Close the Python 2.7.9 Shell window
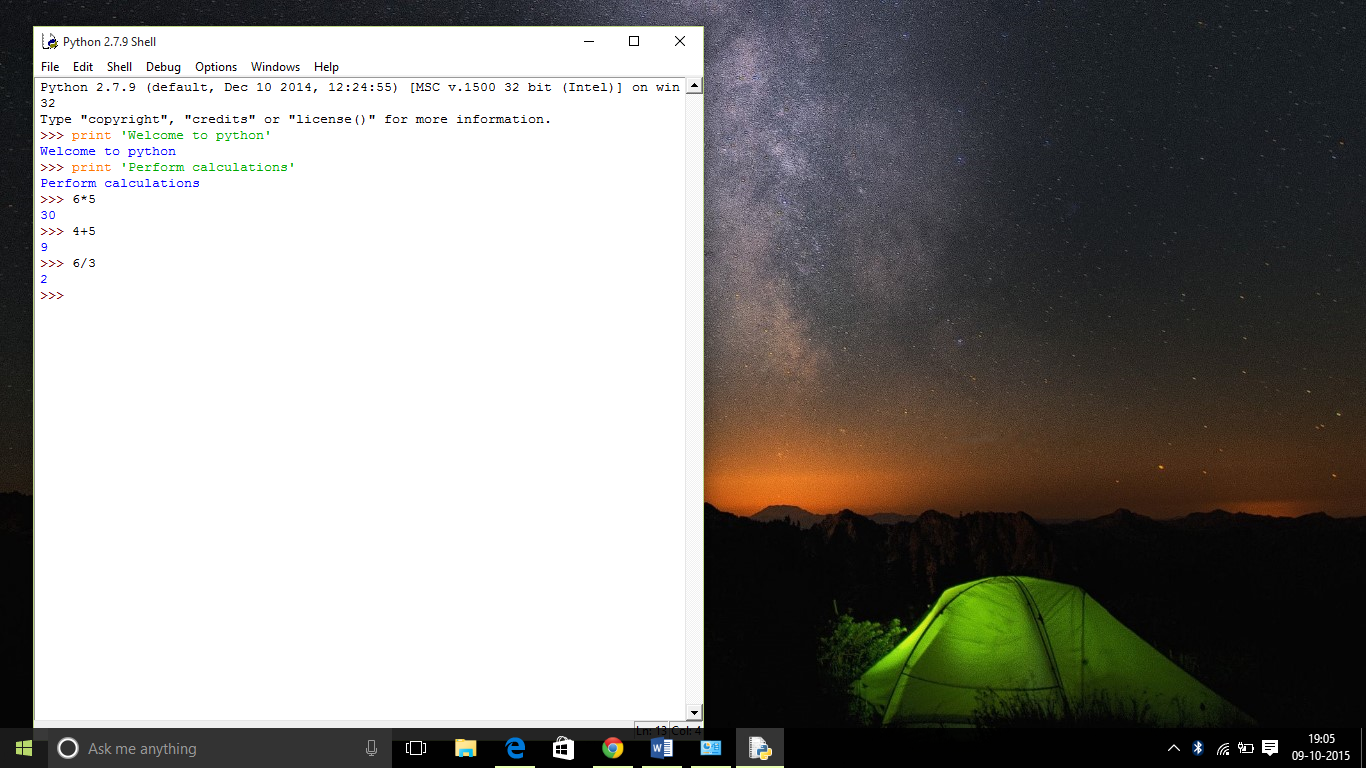The height and width of the screenshot is (768, 1366). pyautogui.click(x=680, y=41)
